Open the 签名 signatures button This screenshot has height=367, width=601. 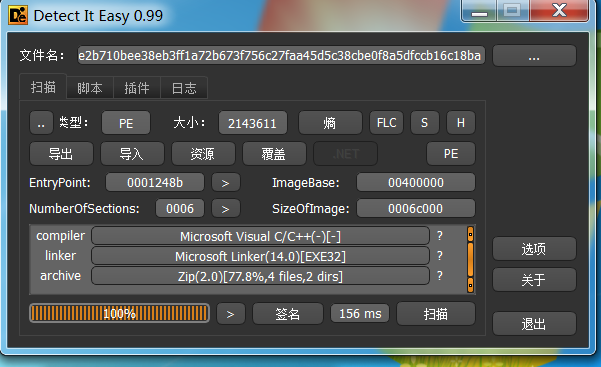(x=287, y=314)
